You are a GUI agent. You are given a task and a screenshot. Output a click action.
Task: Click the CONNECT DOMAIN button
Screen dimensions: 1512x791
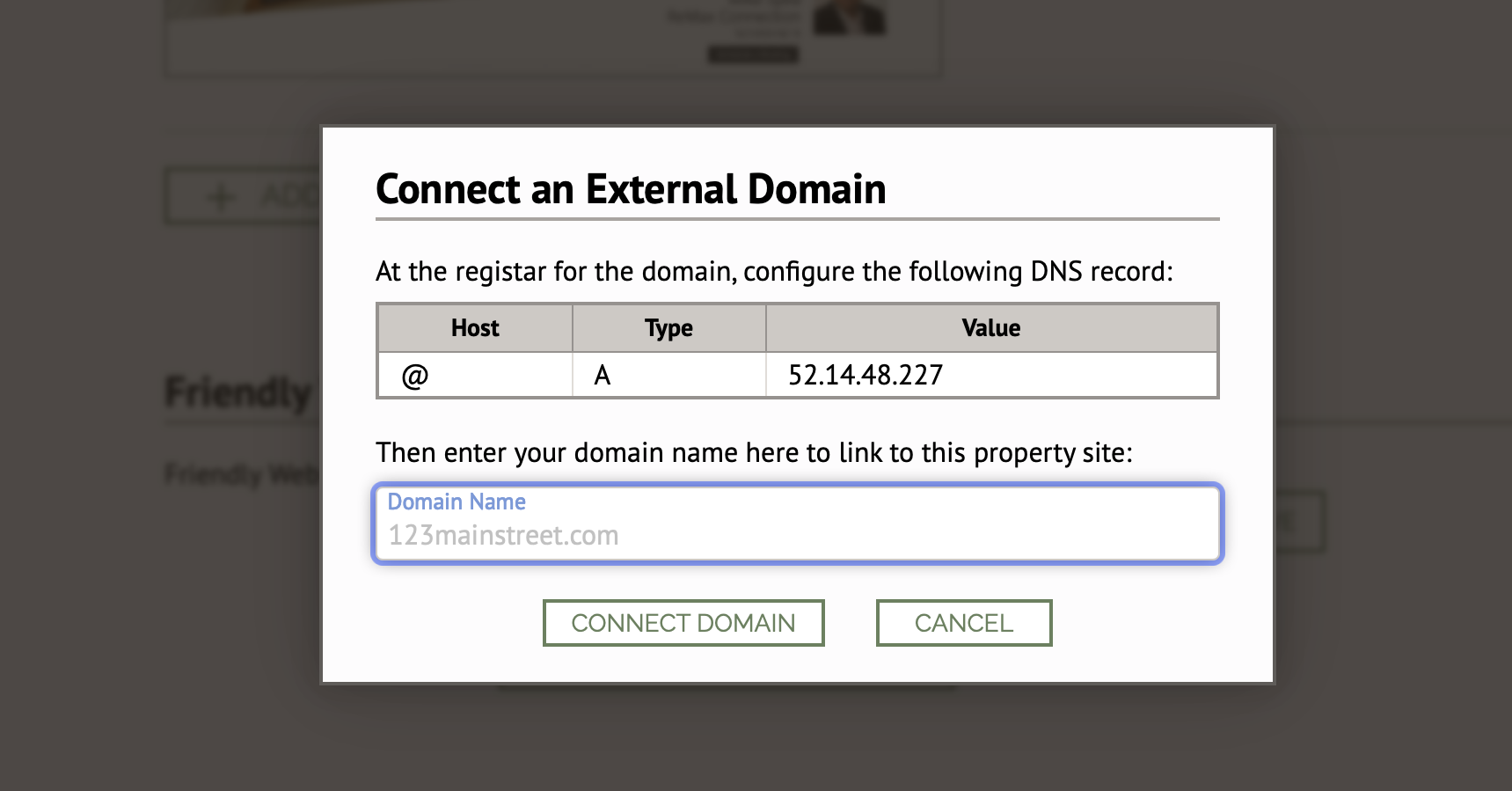(x=683, y=623)
